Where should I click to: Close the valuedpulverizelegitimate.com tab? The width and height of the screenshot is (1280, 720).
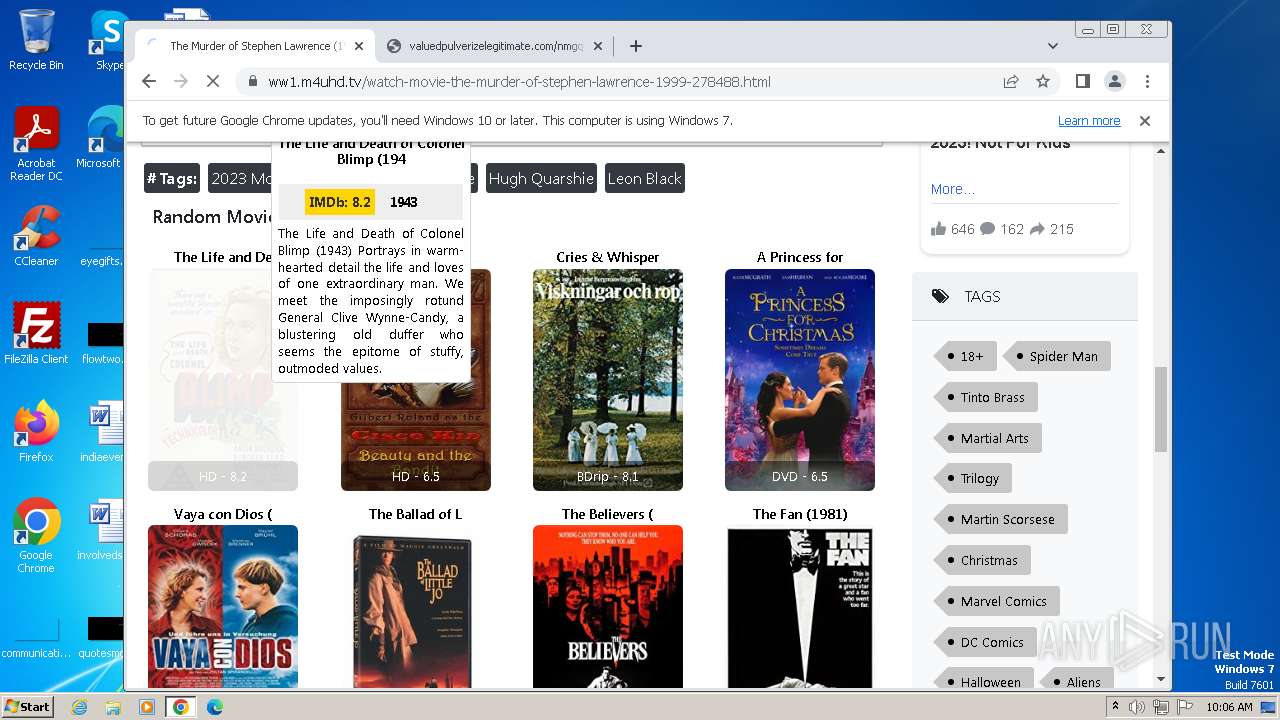(598, 46)
